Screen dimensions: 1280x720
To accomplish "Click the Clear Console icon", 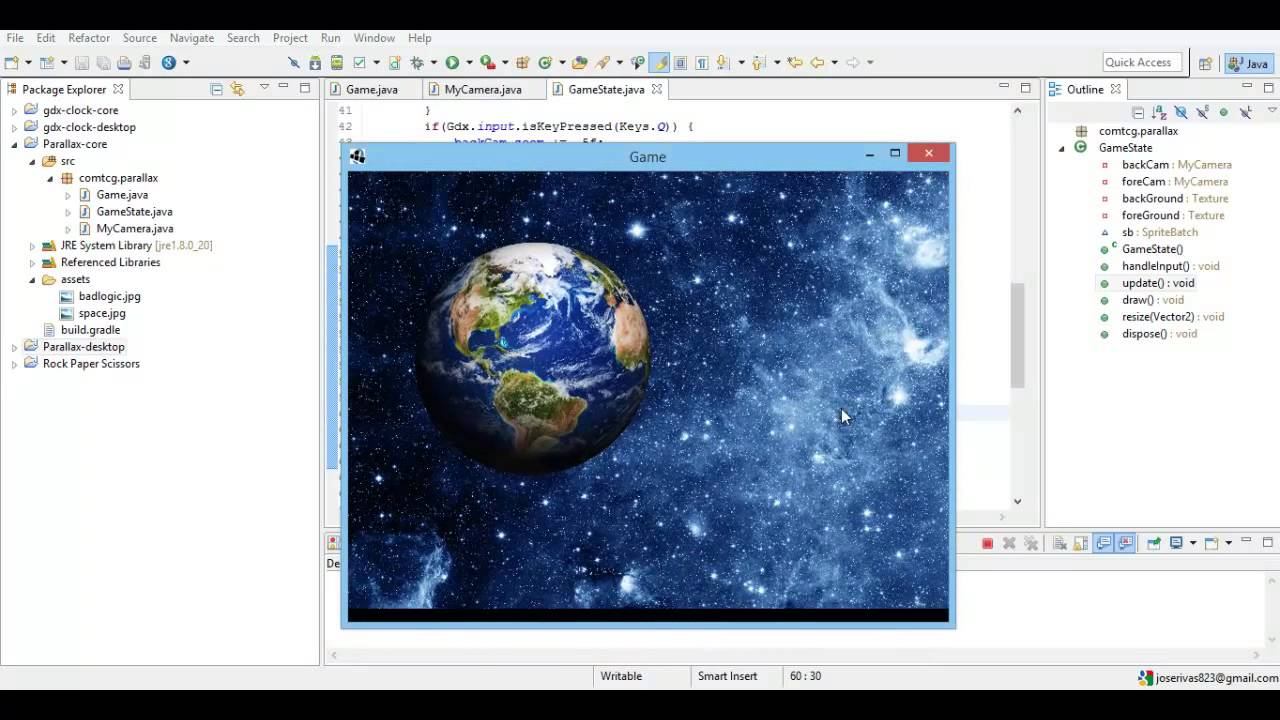I will 1060,543.
